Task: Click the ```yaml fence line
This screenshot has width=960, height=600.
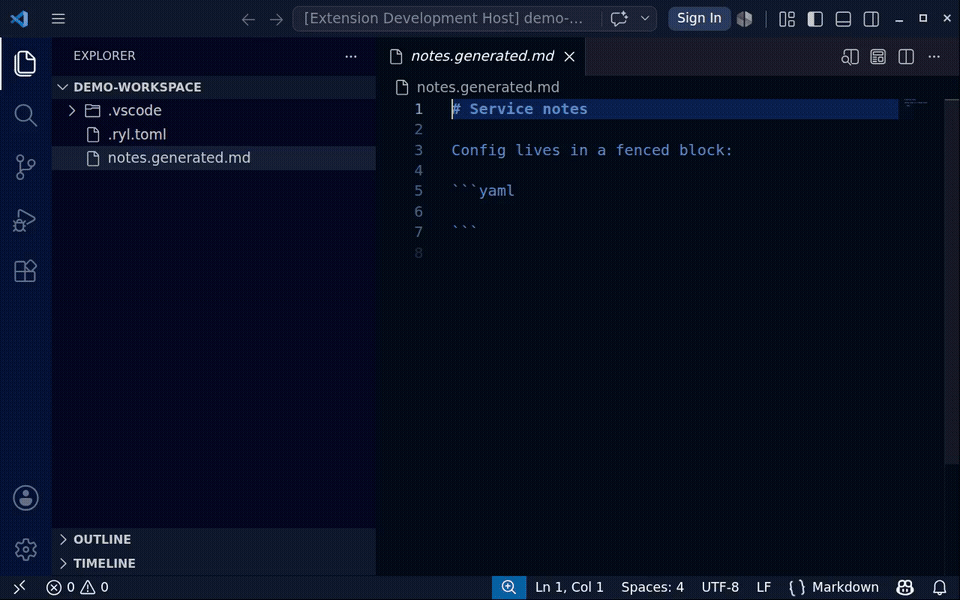Action: pos(483,191)
